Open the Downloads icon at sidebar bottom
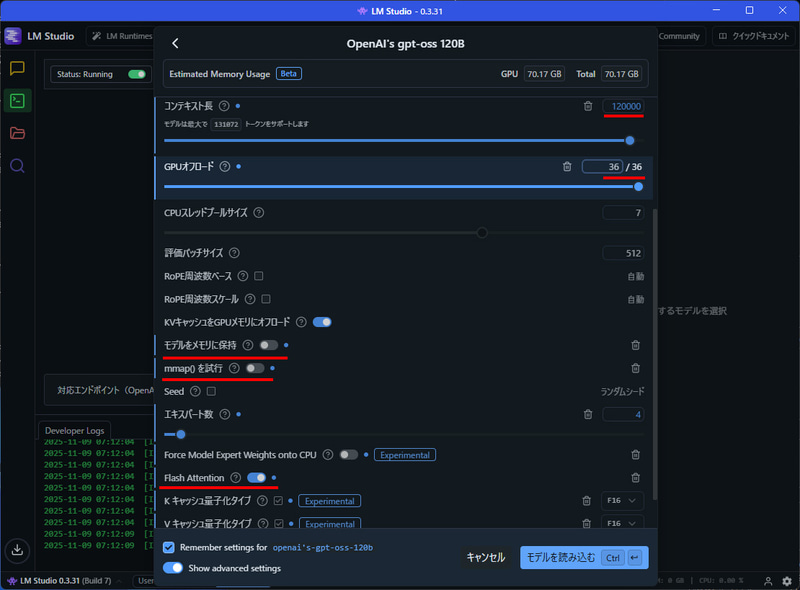The image size is (800, 590). click(x=17, y=550)
